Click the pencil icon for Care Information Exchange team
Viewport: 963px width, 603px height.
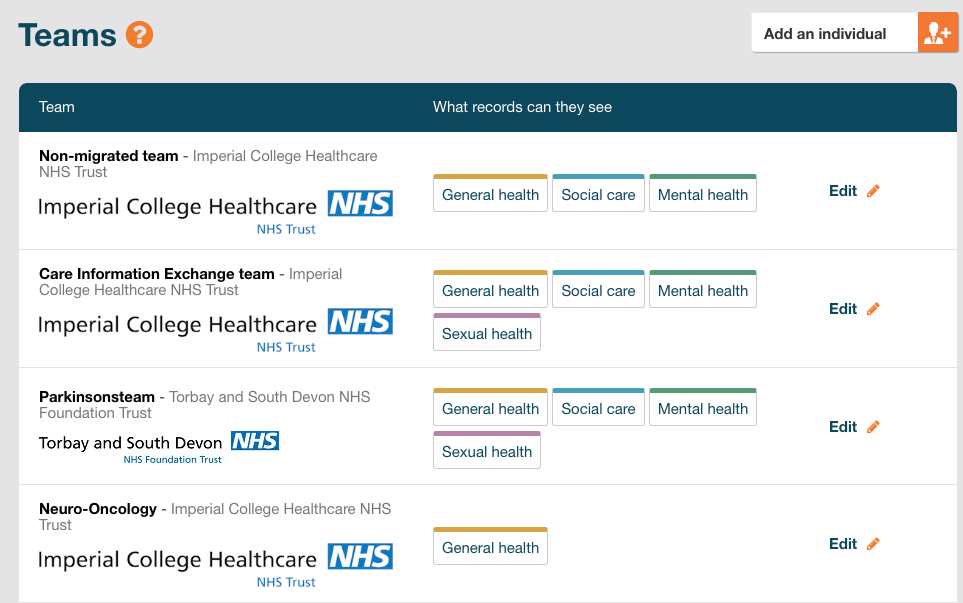tap(873, 308)
